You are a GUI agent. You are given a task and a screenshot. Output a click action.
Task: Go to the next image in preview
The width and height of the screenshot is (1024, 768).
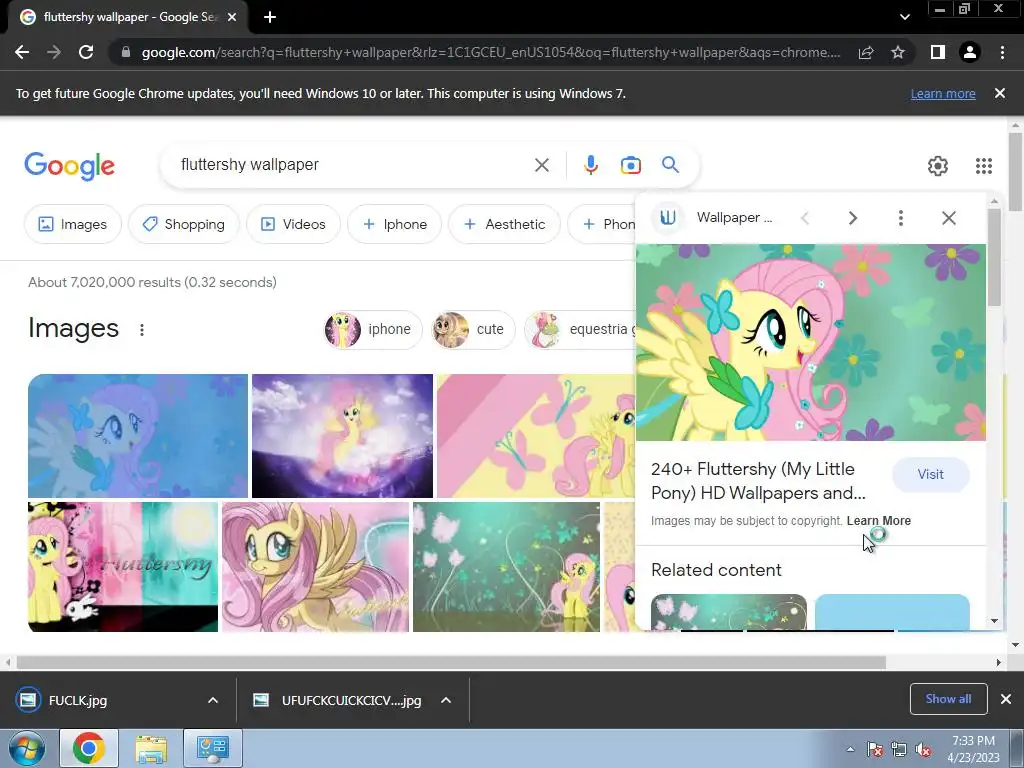(x=852, y=217)
